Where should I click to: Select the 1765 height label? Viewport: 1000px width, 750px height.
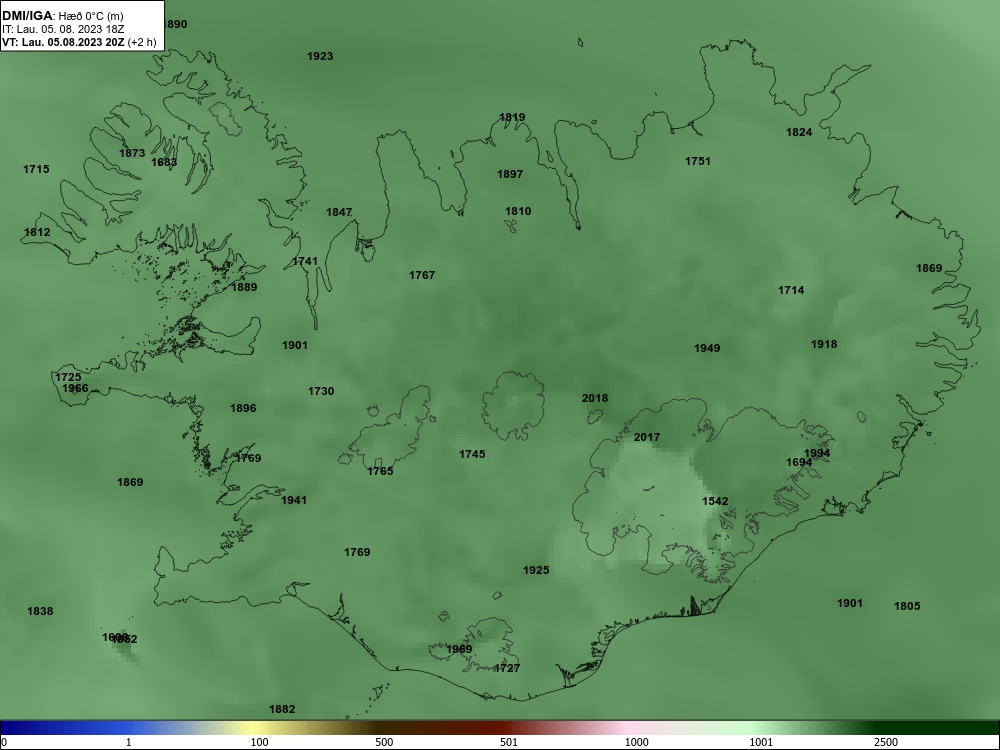click(380, 472)
